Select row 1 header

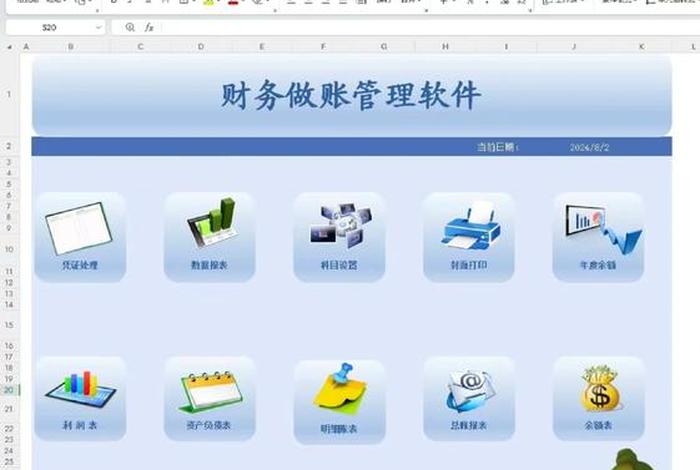[9, 94]
